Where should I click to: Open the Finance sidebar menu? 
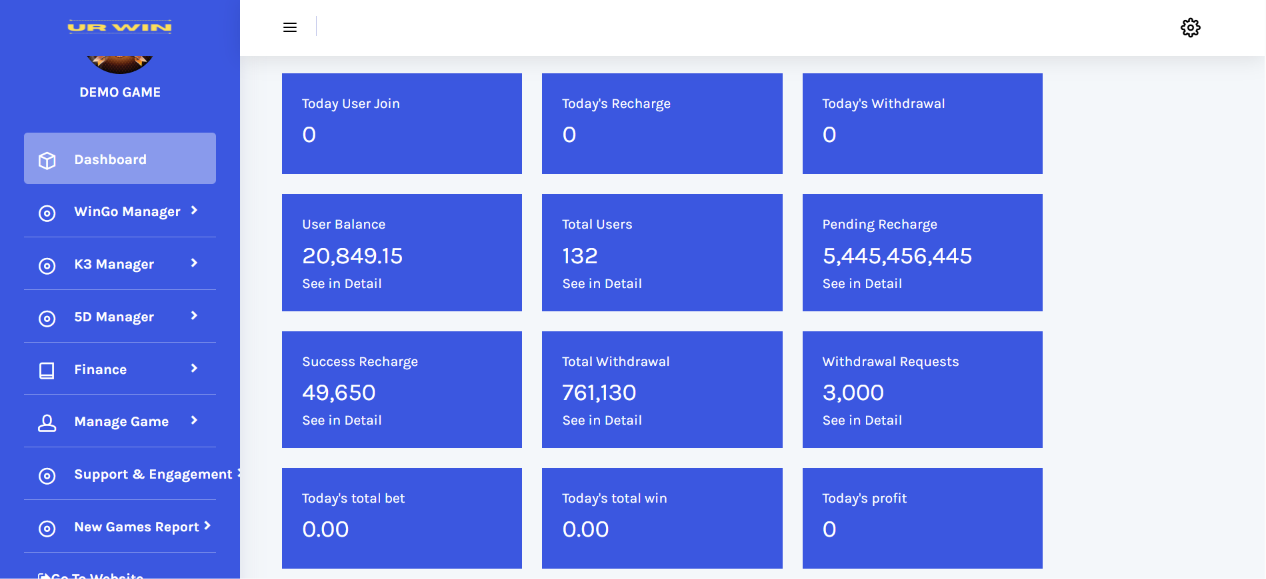pos(120,369)
